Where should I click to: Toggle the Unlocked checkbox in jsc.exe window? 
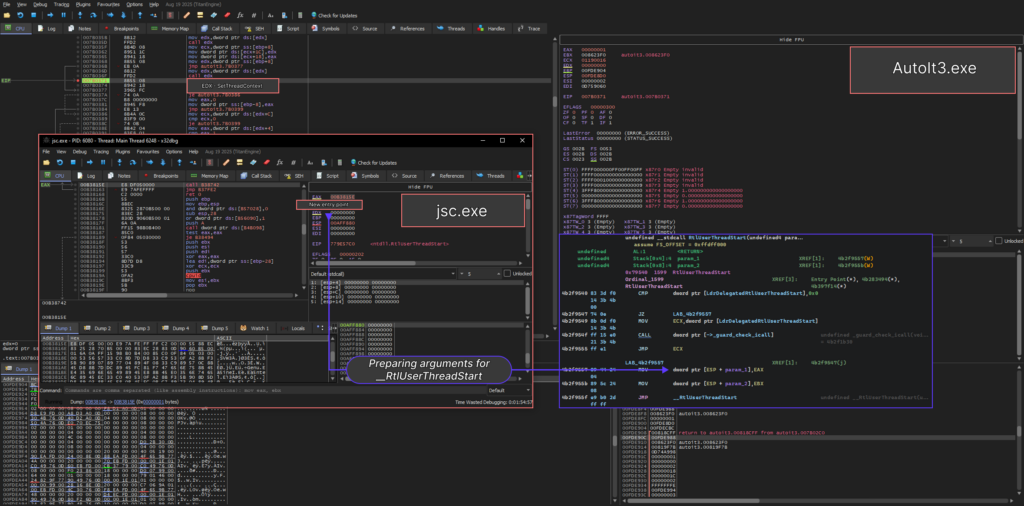[506, 273]
